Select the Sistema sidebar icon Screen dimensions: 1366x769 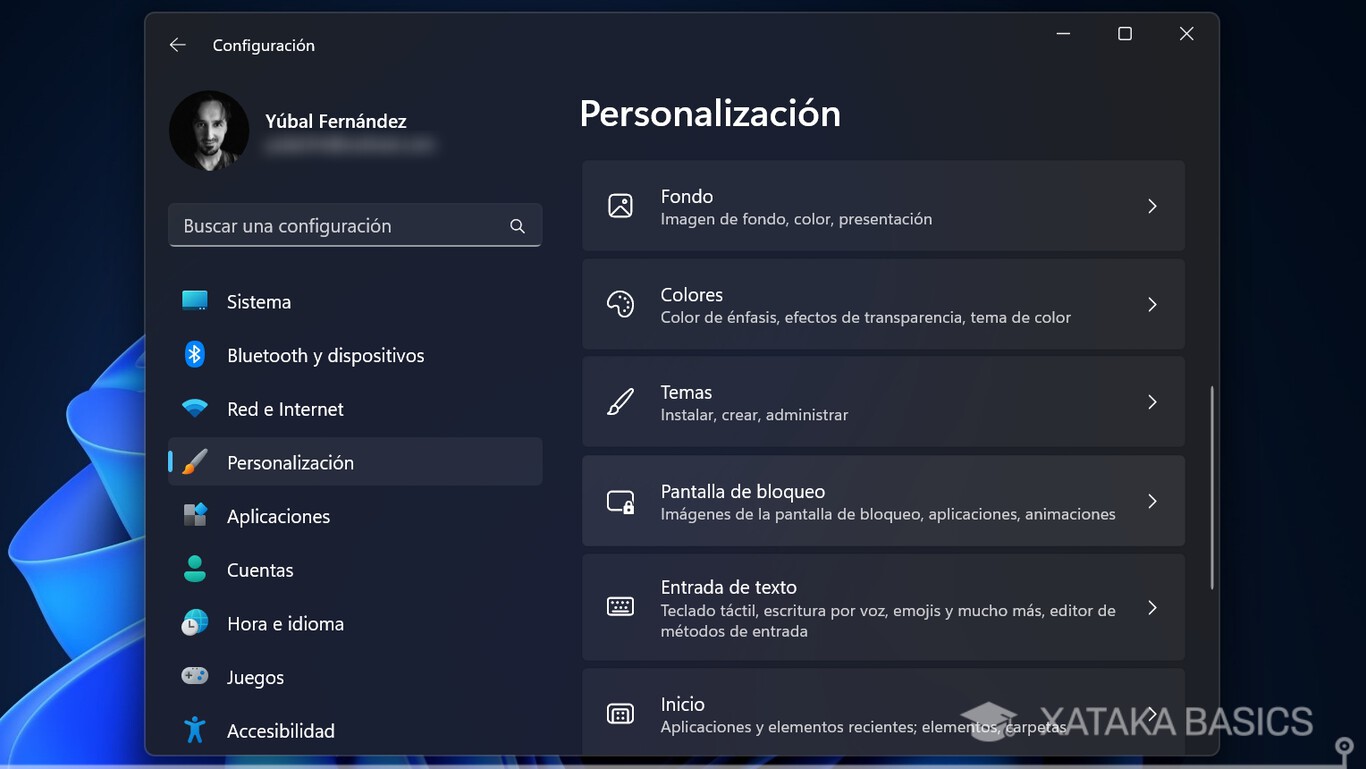click(194, 301)
